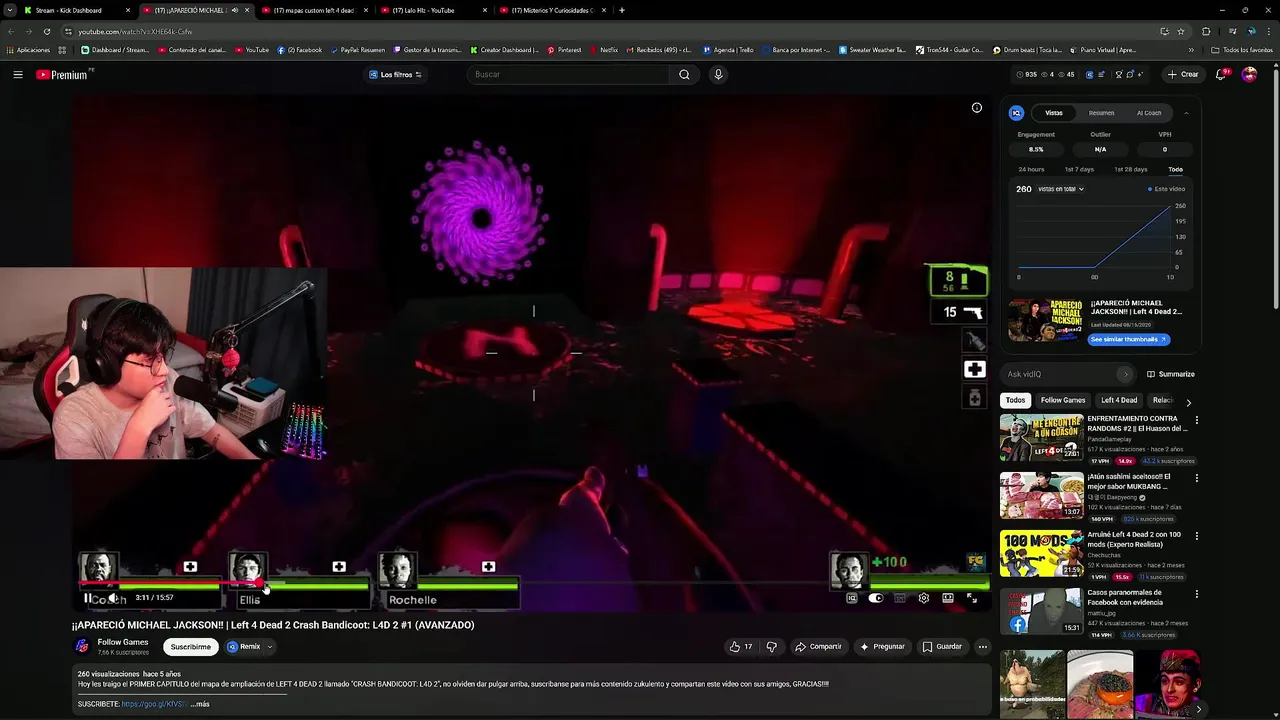1280x720 pixels.
Task: Open Enfrentamiento contra randoms video thumbnail
Action: coord(1041,437)
